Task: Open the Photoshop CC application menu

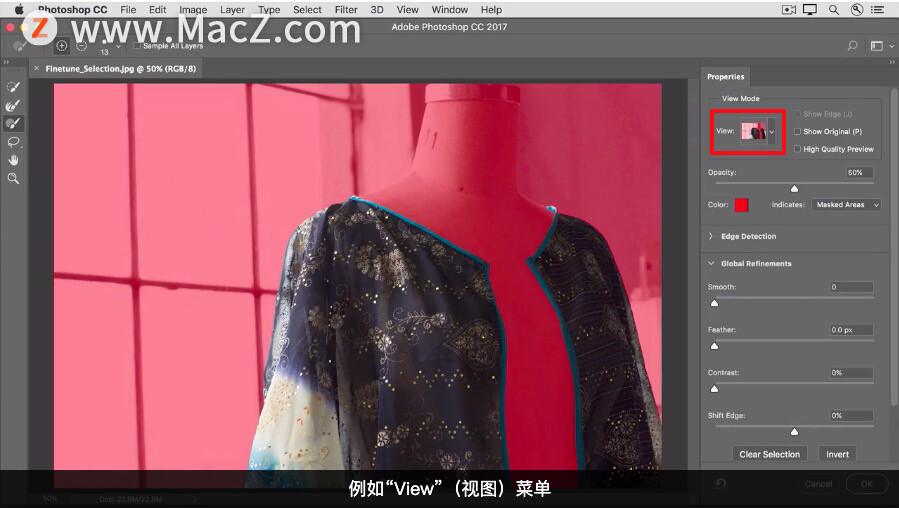Action: pos(72,10)
